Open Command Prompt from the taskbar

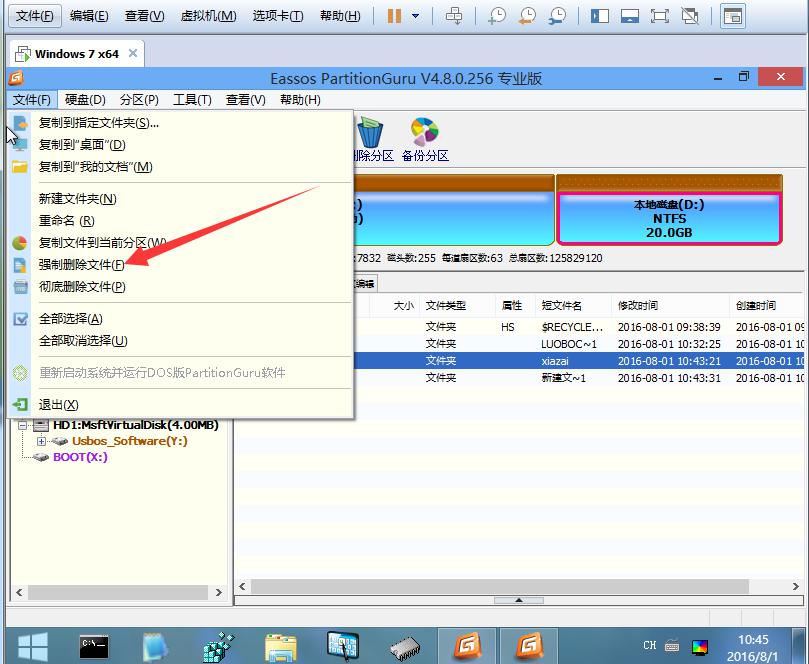point(94,643)
